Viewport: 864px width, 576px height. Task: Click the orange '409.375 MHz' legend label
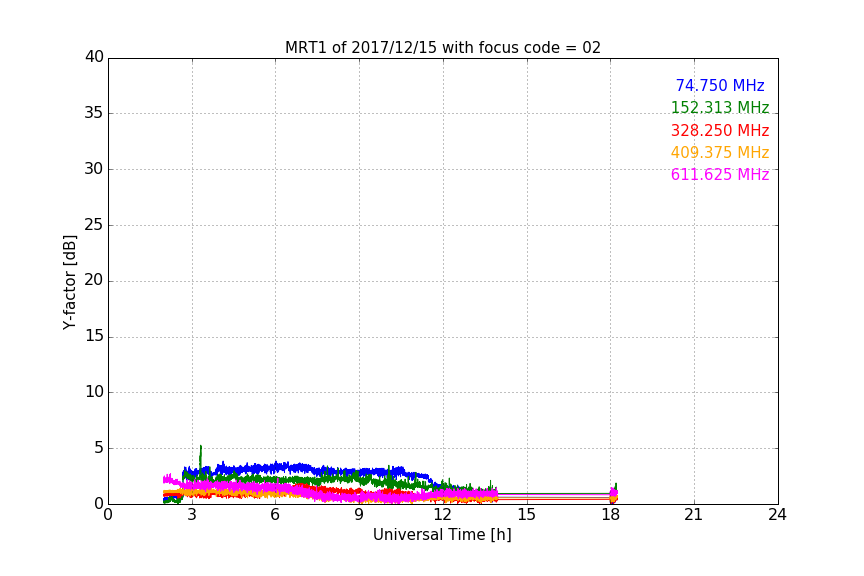coord(720,153)
